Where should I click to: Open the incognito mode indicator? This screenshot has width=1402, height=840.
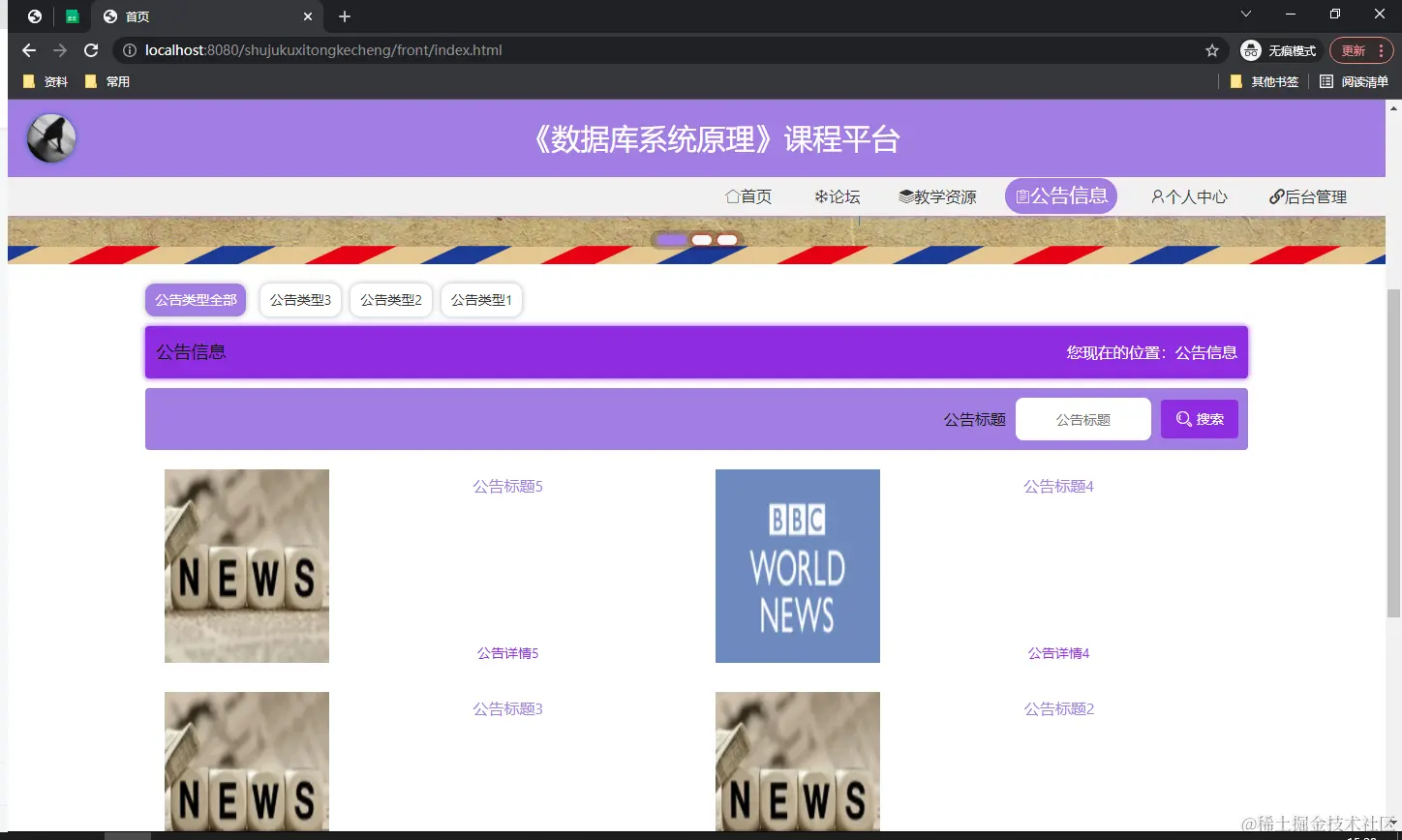tap(1279, 50)
